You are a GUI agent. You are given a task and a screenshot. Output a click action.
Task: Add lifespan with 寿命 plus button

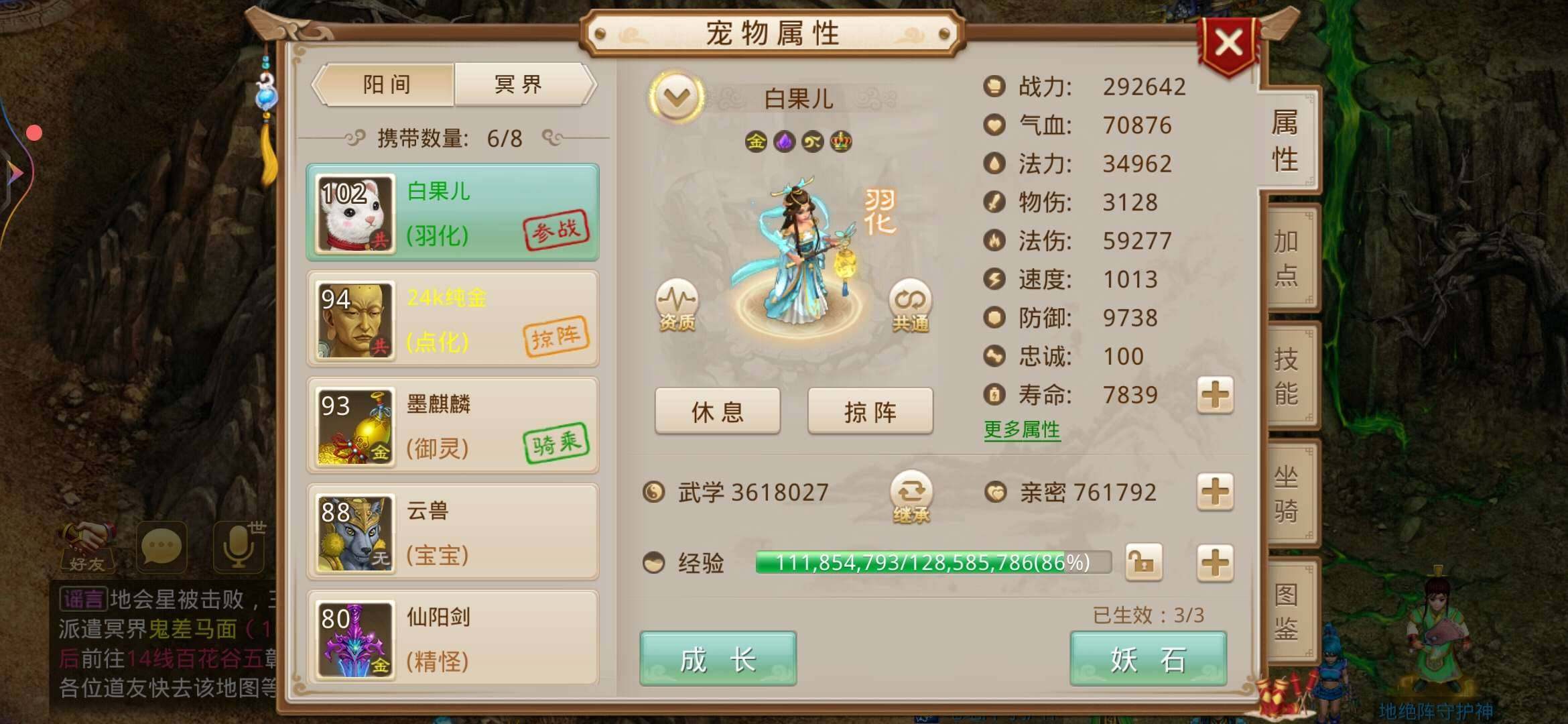pyautogui.click(x=1215, y=395)
